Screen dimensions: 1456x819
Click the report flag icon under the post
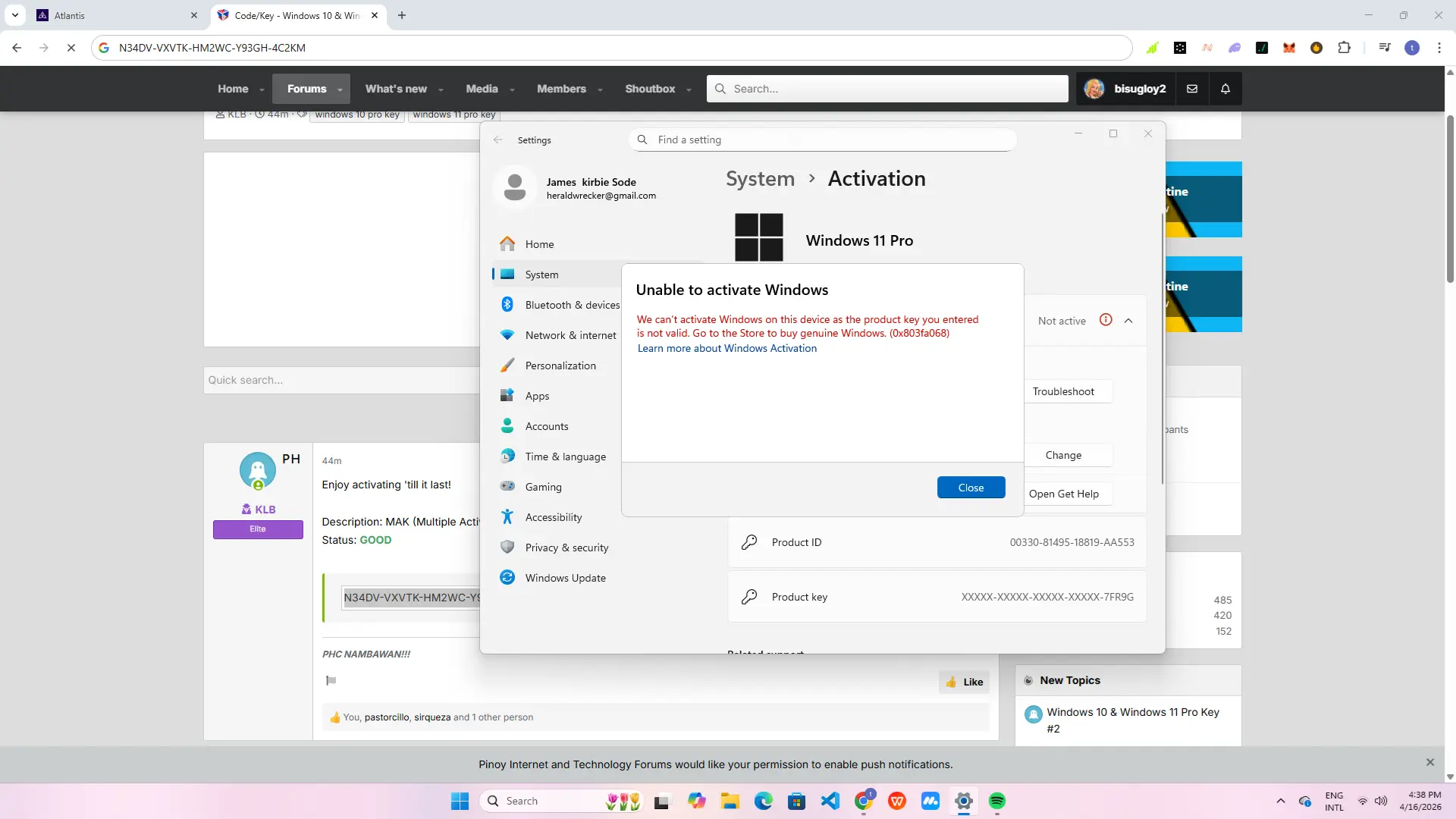pyautogui.click(x=331, y=680)
